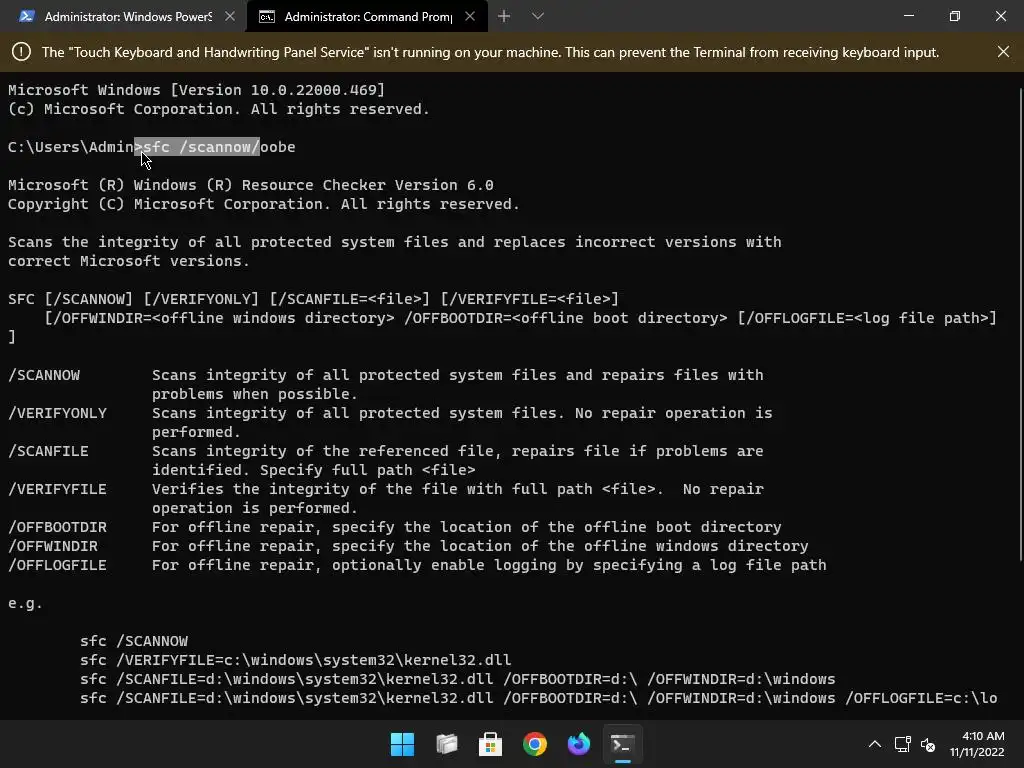Screen dimensions: 1024x768
Task: Switch to the Administrator: Windows PowerShell tab
Action: (124, 16)
